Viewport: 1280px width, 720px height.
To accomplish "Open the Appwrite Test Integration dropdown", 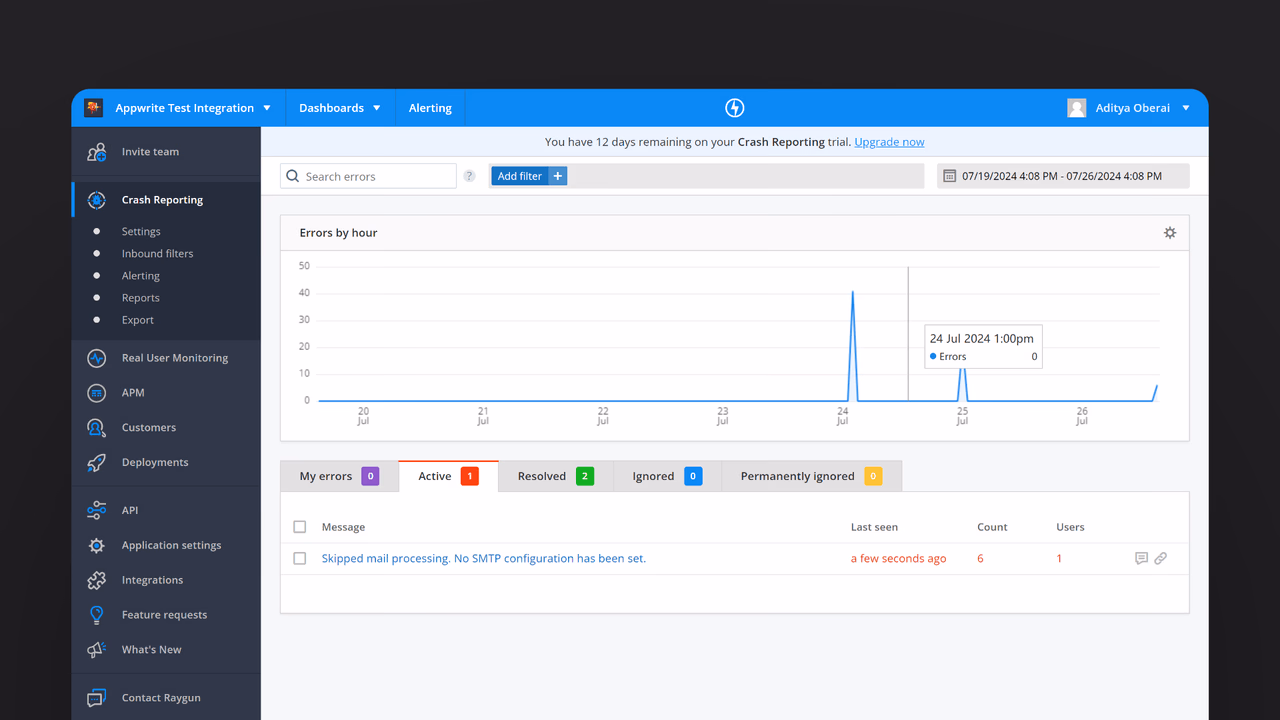I will tap(178, 108).
